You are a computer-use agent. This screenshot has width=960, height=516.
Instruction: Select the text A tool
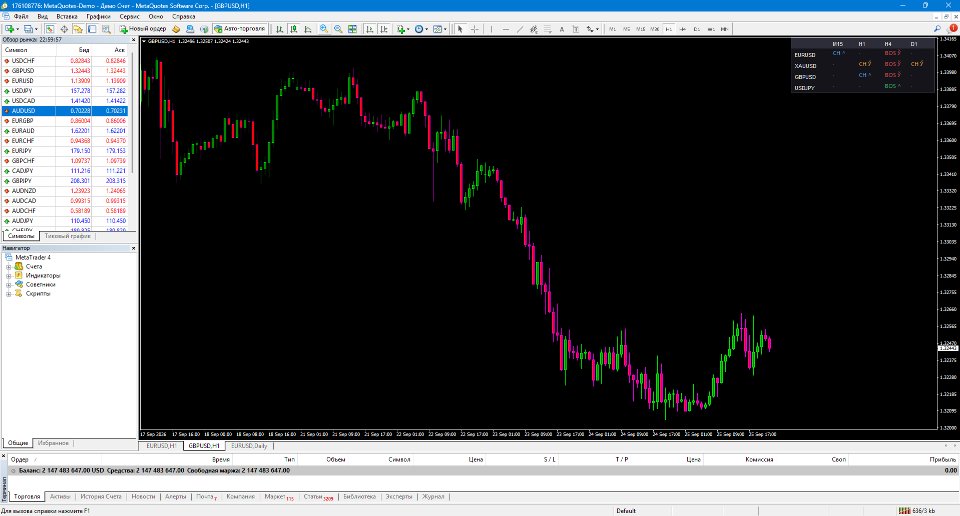(x=561, y=29)
